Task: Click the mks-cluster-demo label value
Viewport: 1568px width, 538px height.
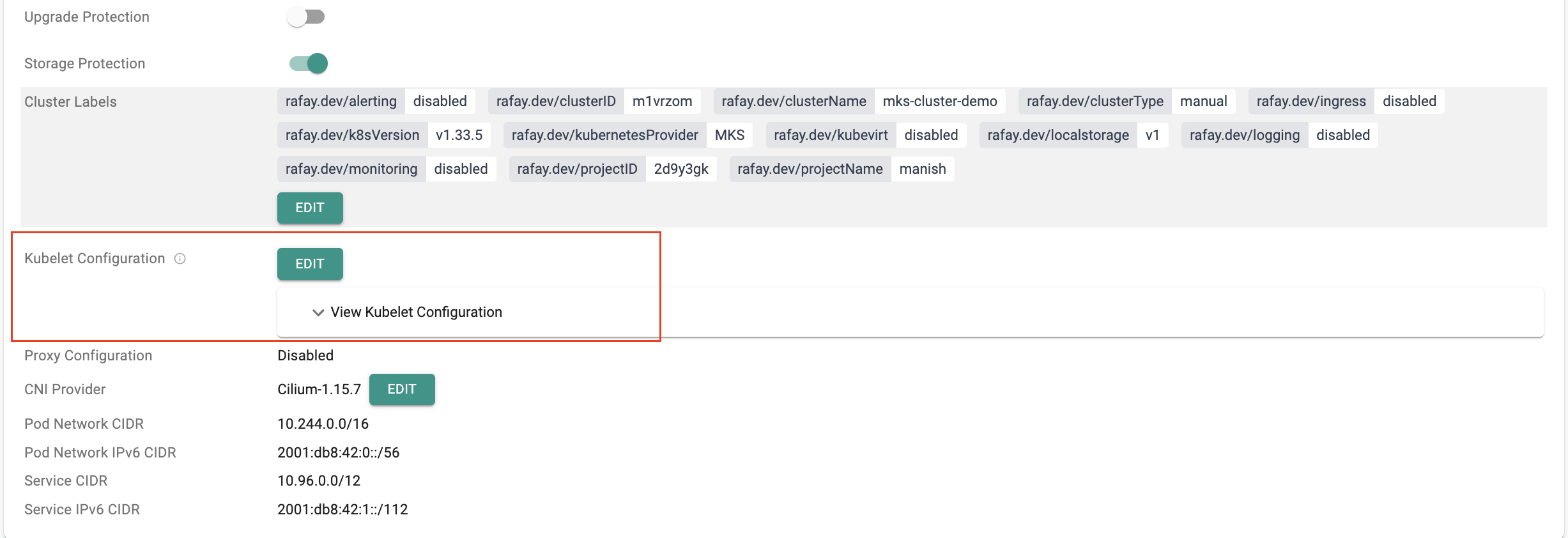Action: [939, 102]
